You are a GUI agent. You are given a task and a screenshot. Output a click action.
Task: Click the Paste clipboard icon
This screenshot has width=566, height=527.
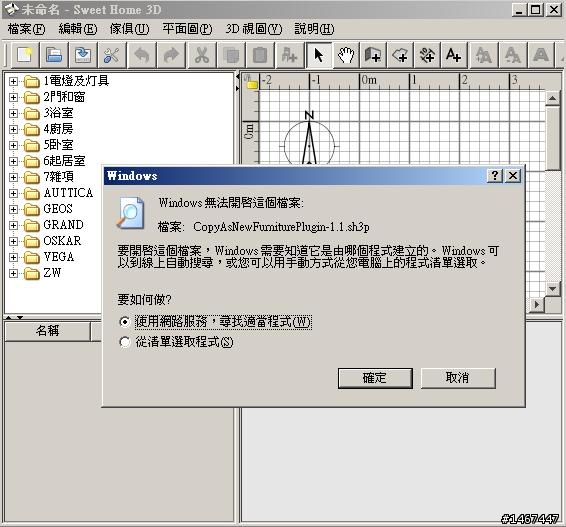point(260,55)
